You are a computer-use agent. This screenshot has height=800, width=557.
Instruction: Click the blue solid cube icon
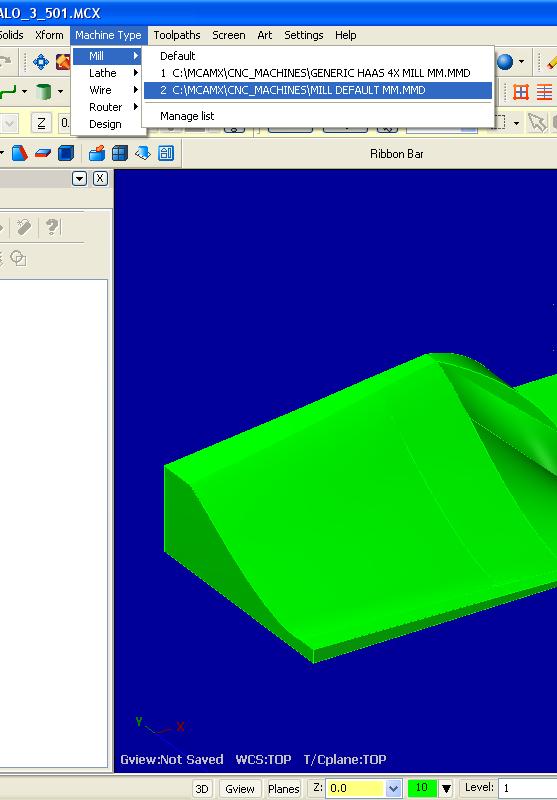pyautogui.click(x=66, y=153)
